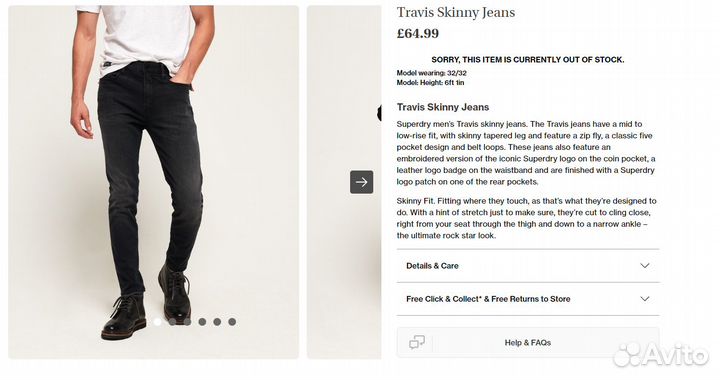The image size is (720, 380).
Task: Click the £64.99 price text
Action: pyautogui.click(x=418, y=34)
